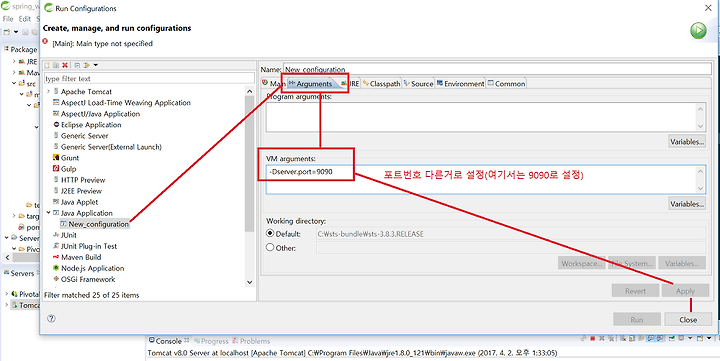Click the Workspace... button
The image size is (720, 361).
click(x=582, y=264)
